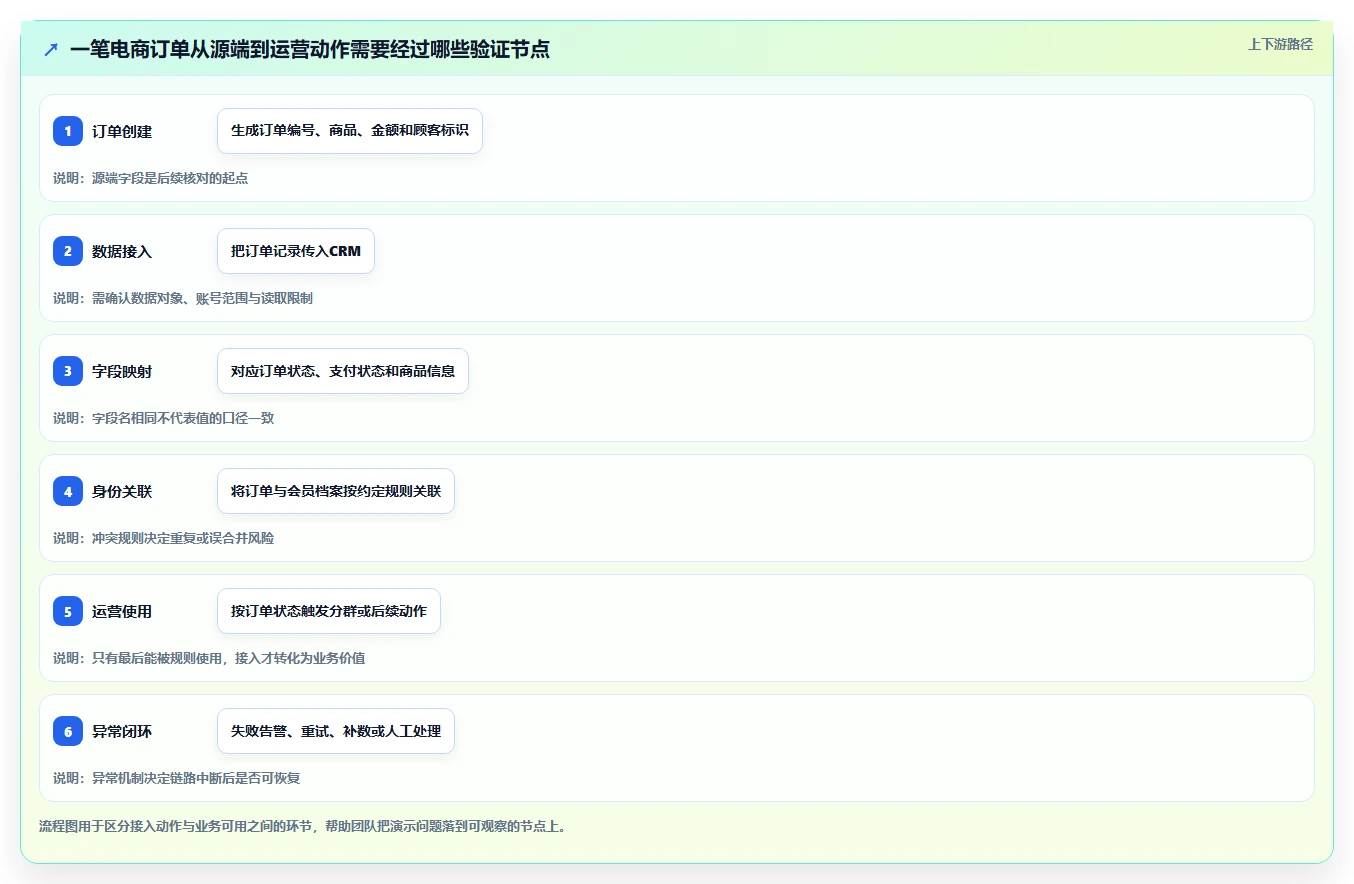Click step badge 5 for 运营使用

click(x=68, y=611)
